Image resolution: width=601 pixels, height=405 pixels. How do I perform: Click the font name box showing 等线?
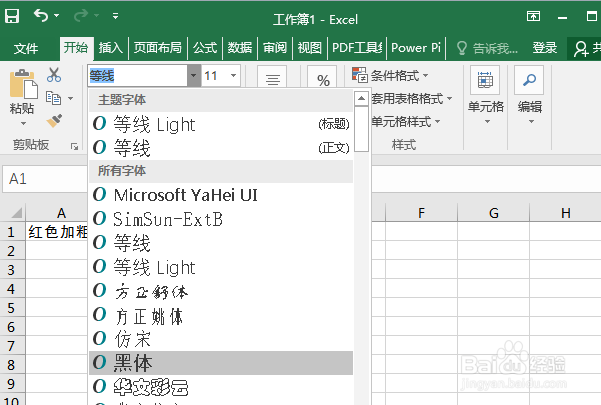pyautogui.click(x=137, y=75)
